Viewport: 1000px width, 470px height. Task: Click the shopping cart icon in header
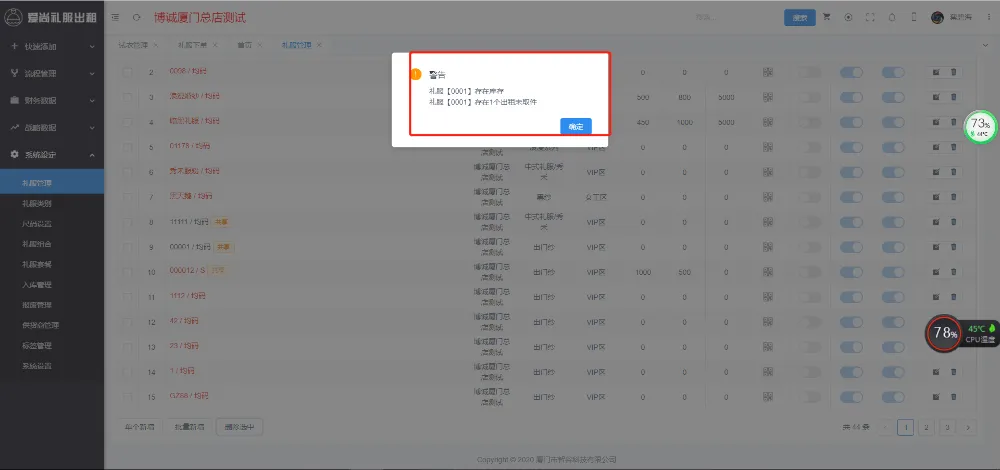(826, 18)
